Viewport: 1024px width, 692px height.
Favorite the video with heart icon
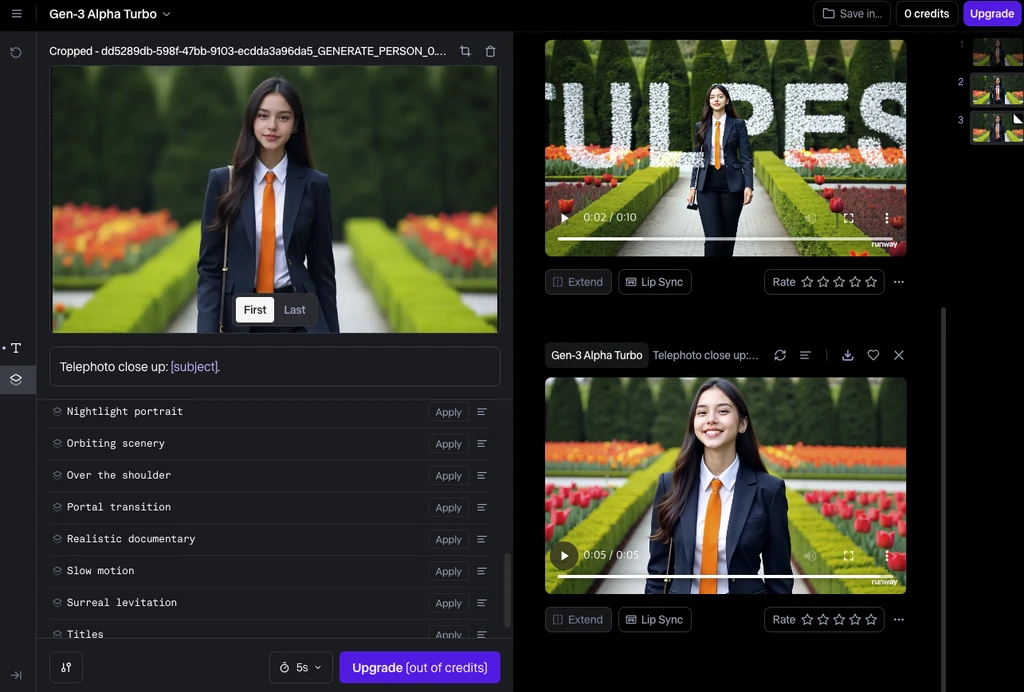point(873,355)
